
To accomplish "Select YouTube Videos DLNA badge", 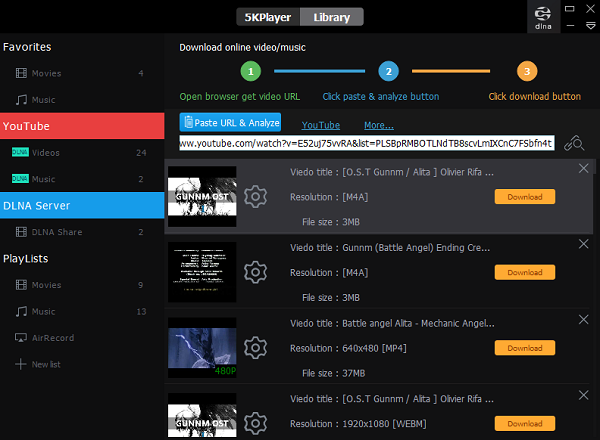I will coord(20,152).
